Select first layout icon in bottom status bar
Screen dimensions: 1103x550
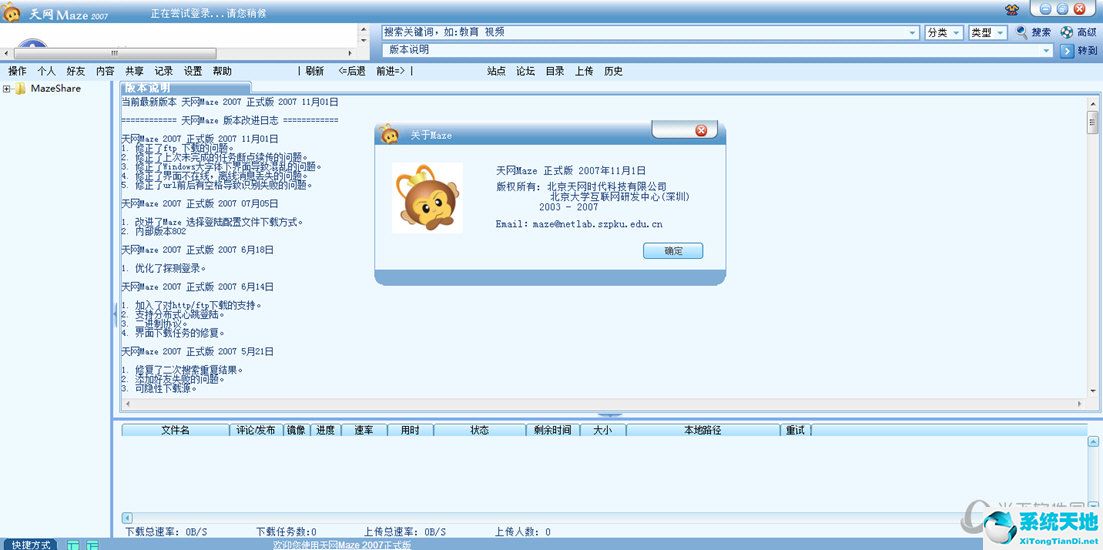pos(73,544)
